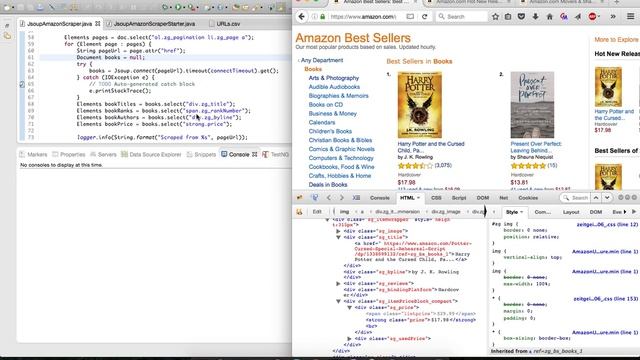This screenshot has width=640, height=360.
Task: Collapse div class zg_price node
Action: [x=350, y=307]
